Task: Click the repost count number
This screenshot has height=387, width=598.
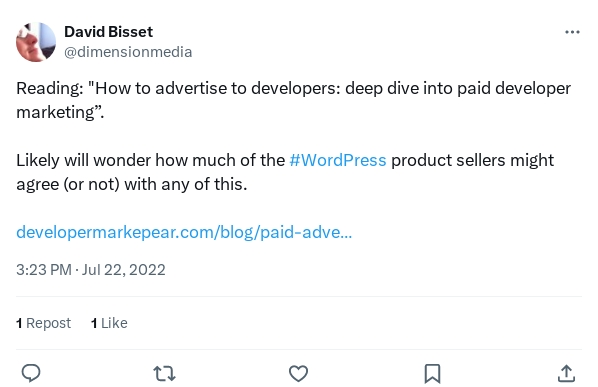Action: pyautogui.click(x=19, y=323)
